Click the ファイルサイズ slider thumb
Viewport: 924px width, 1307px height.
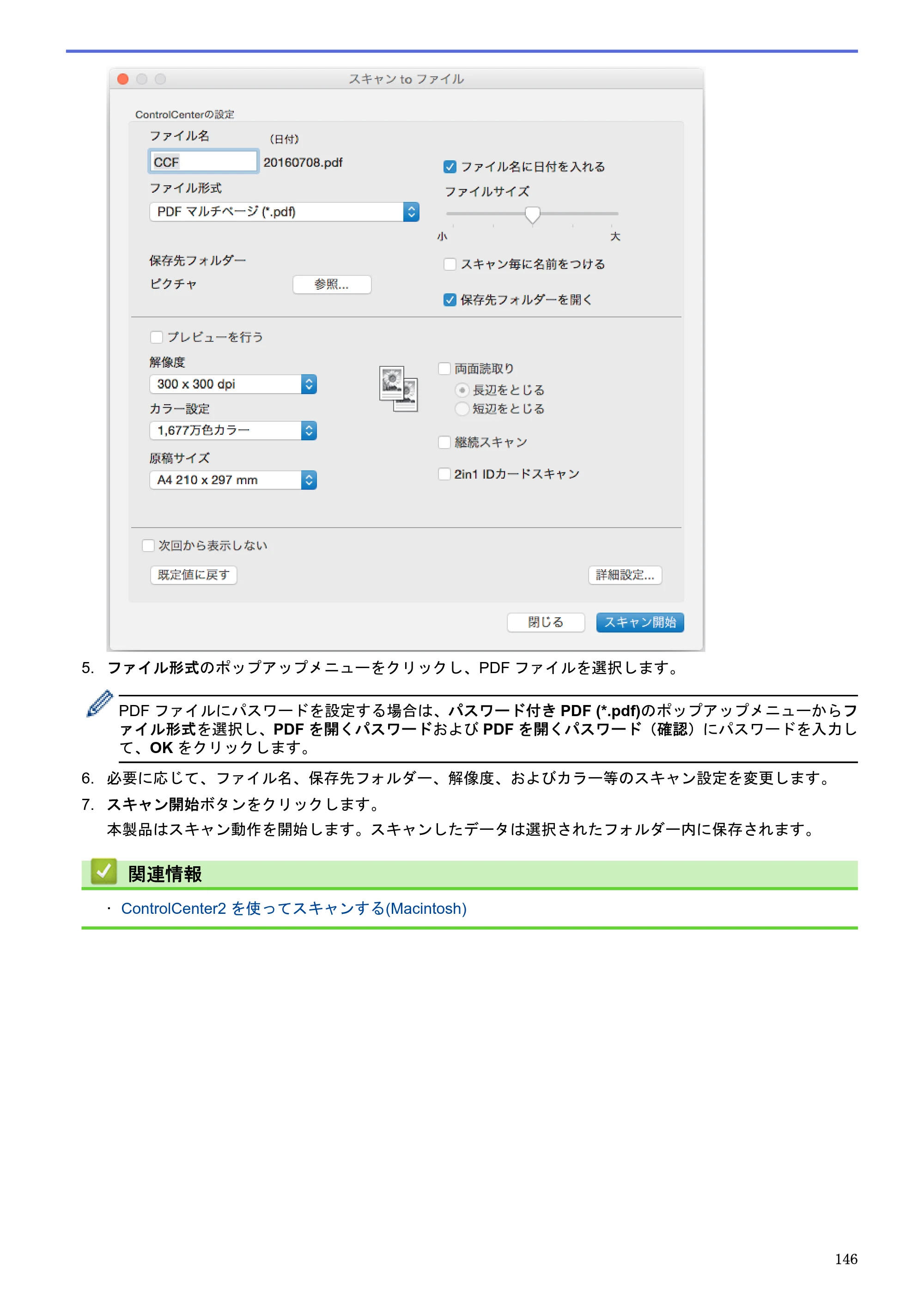[x=532, y=215]
